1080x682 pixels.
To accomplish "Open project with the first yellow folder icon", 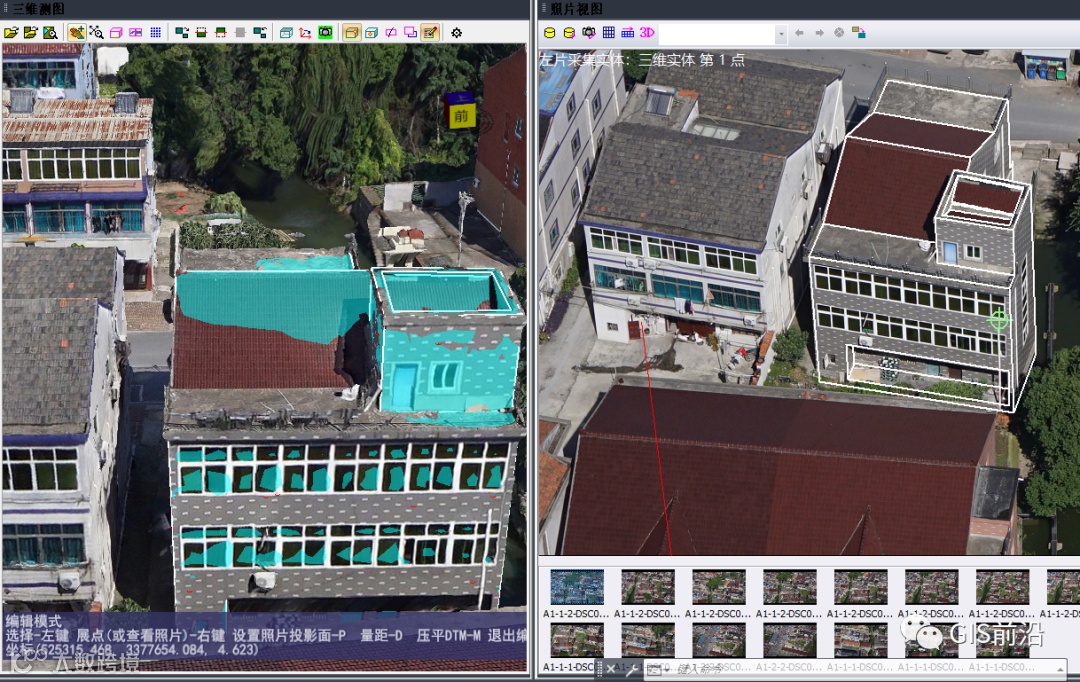I will pyautogui.click(x=10, y=32).
